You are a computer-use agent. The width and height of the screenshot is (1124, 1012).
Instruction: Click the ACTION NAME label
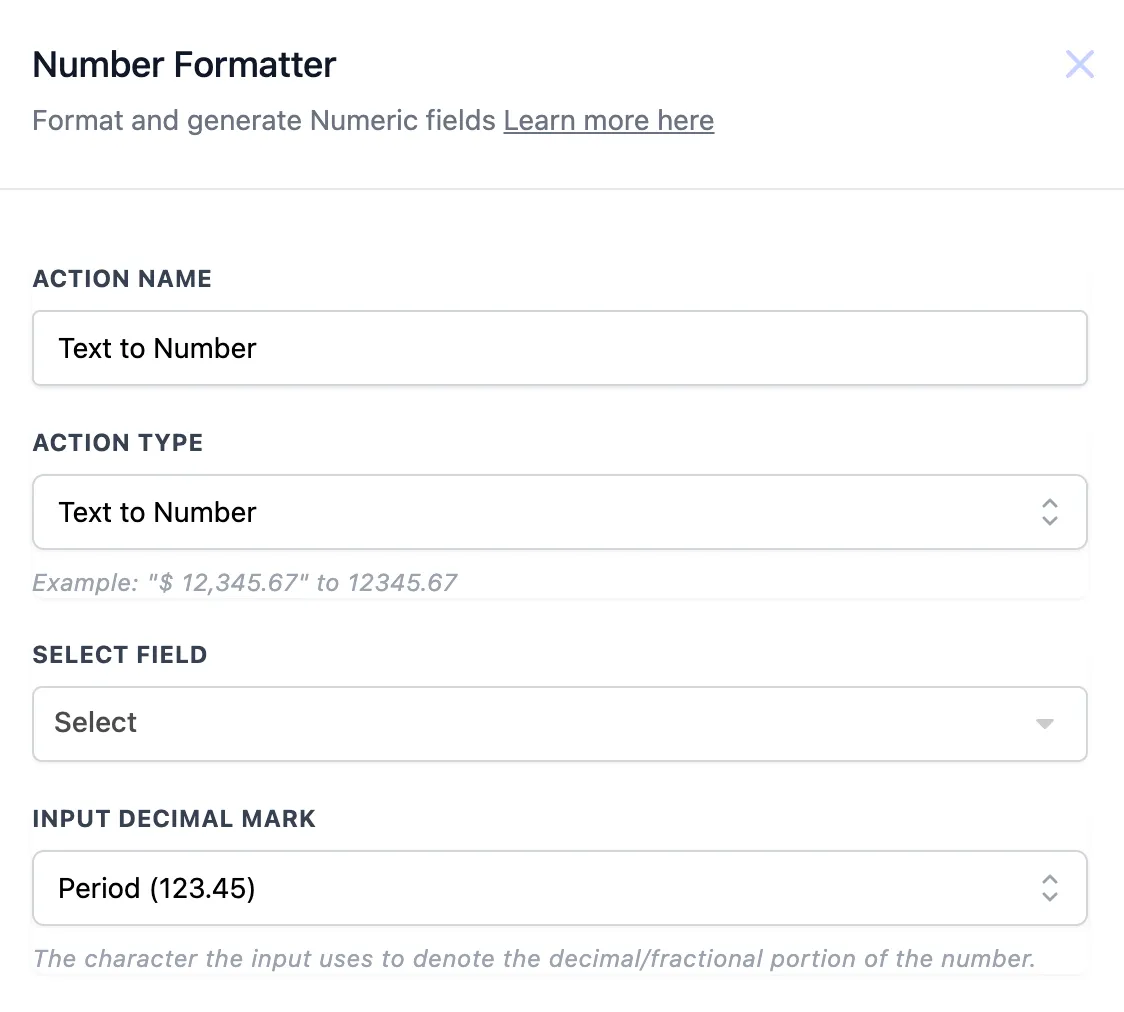pyautogui.click(x=122, y=278)
